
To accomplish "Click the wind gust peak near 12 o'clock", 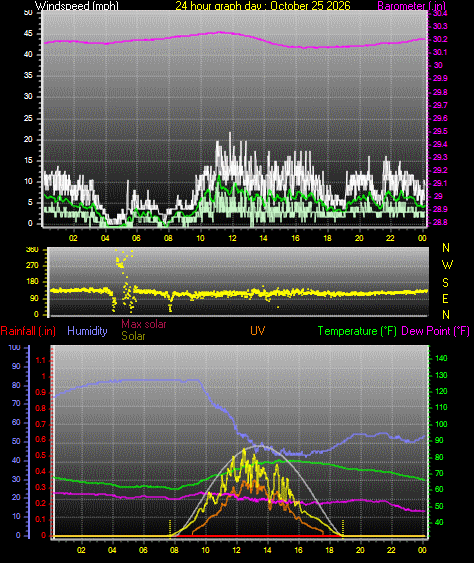I will tap(230, 134).
